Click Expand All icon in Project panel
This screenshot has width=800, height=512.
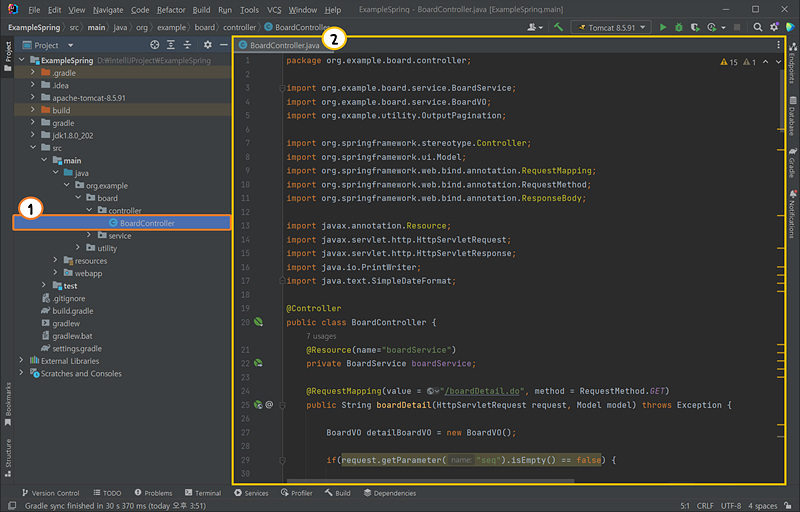pyautogui.click(x=171, y=45)
